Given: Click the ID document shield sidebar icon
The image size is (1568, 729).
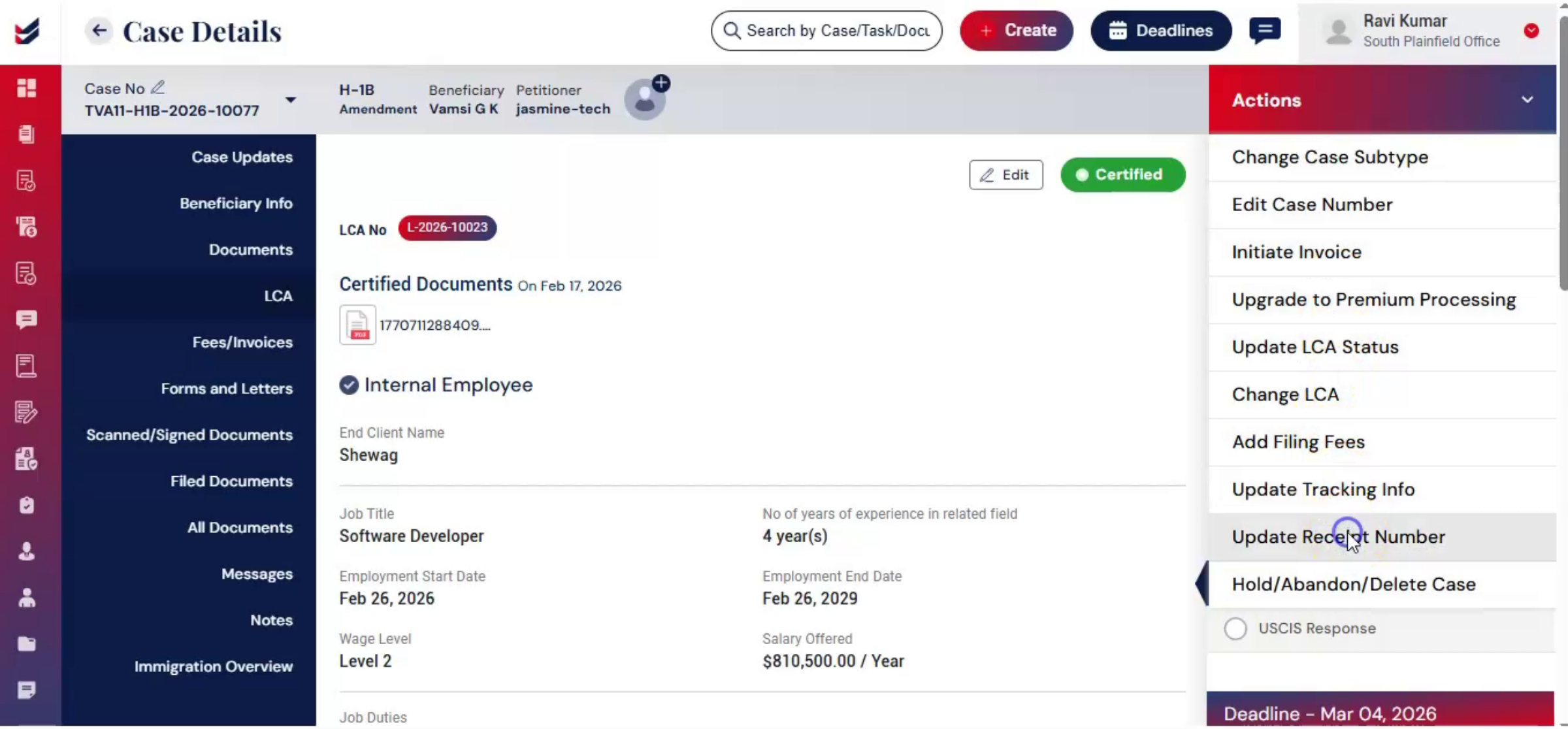Looking at the screenshot, I should (x=26, y=459).
